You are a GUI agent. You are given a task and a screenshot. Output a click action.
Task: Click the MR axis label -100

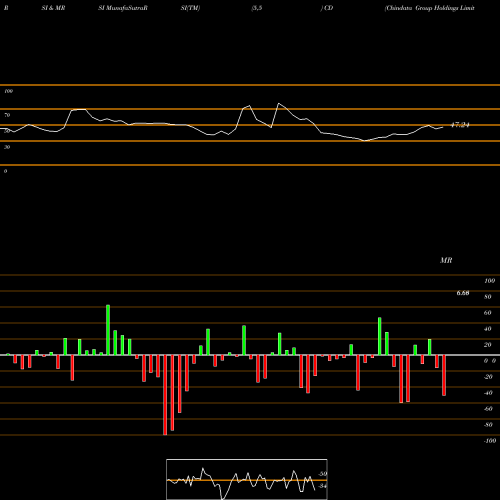point(490,441)
